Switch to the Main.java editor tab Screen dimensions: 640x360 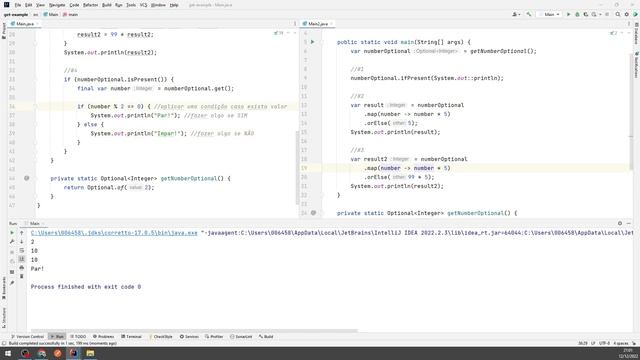[25, 24]
